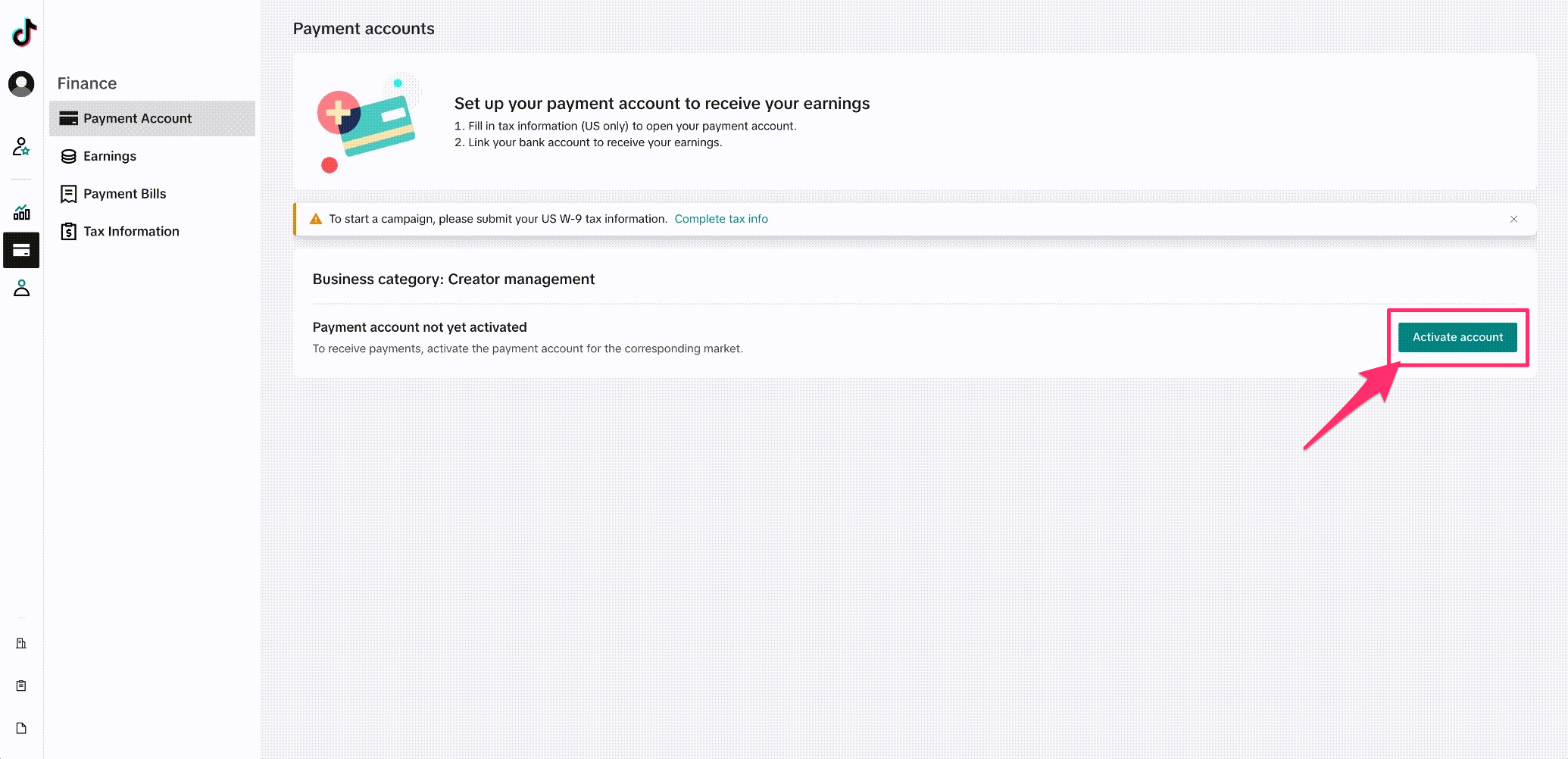Follow the Complete tax info link
The width and height of the screenshot is (1568, 759).
[x=720, y=219]
